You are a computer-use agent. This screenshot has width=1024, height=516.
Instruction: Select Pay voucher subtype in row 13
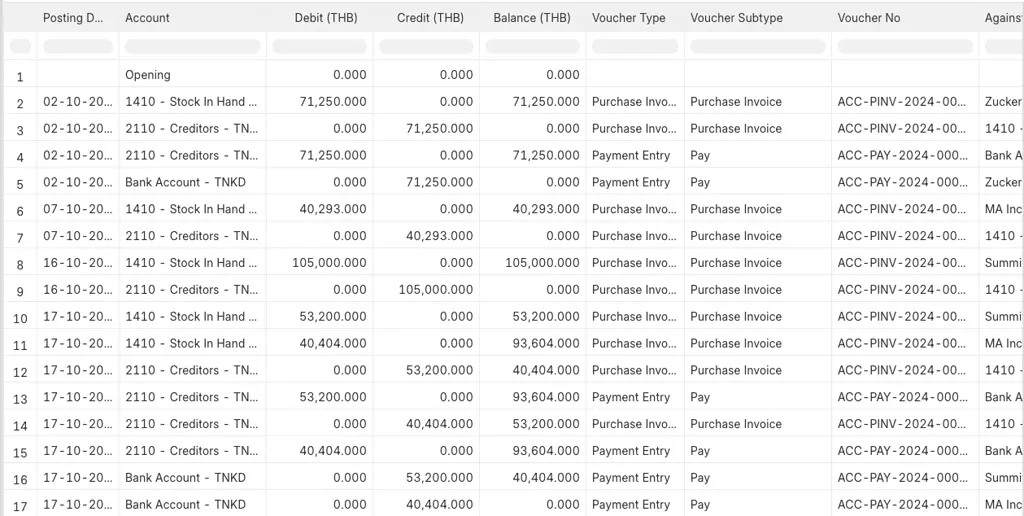pos(700,396)
